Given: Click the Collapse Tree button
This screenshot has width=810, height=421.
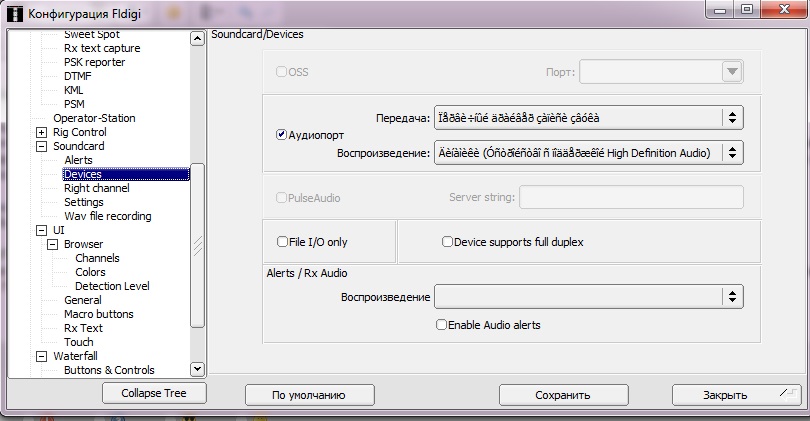Looking at the screenshot, I should click(x=153, y=394).
